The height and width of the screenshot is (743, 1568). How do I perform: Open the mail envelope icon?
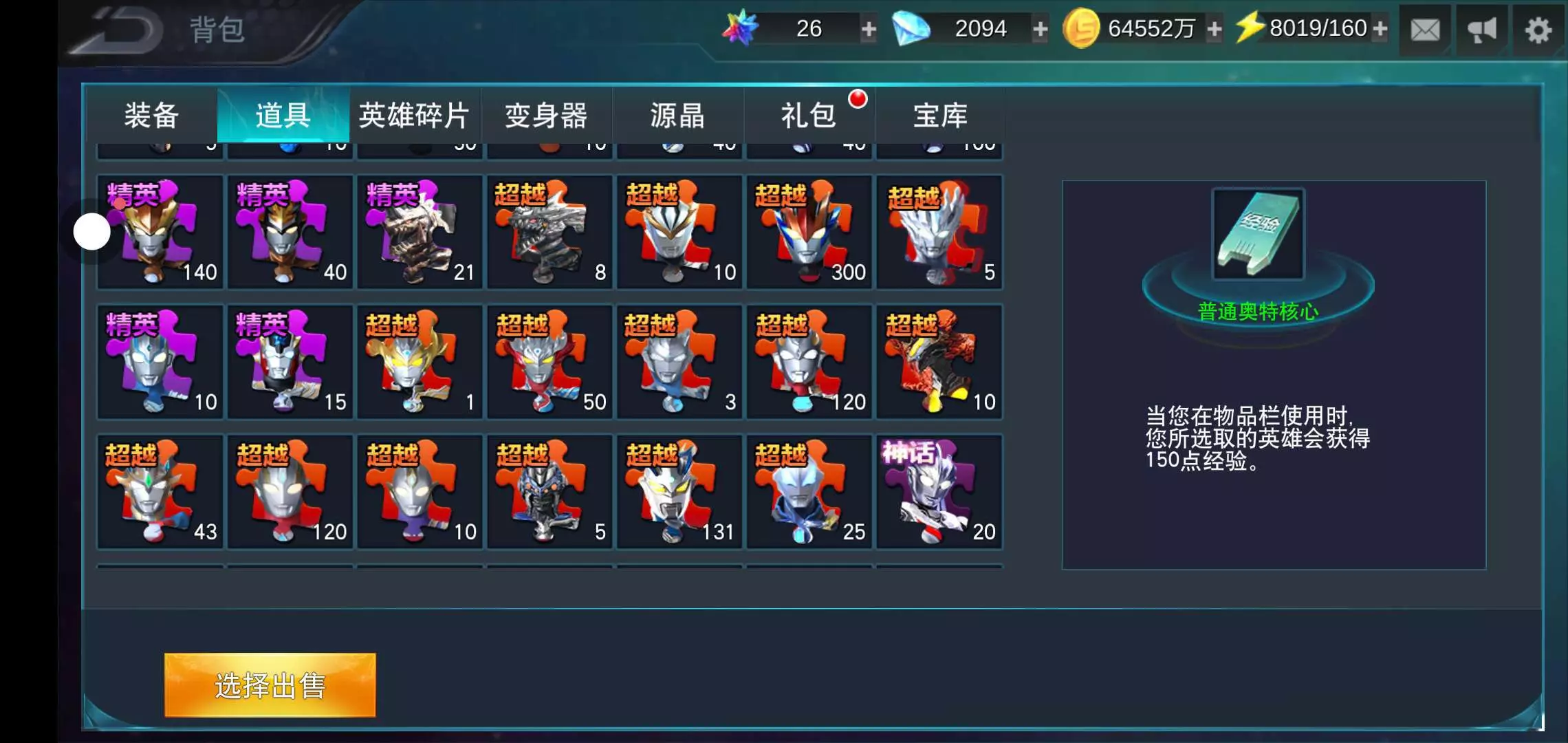point(1425,30)
